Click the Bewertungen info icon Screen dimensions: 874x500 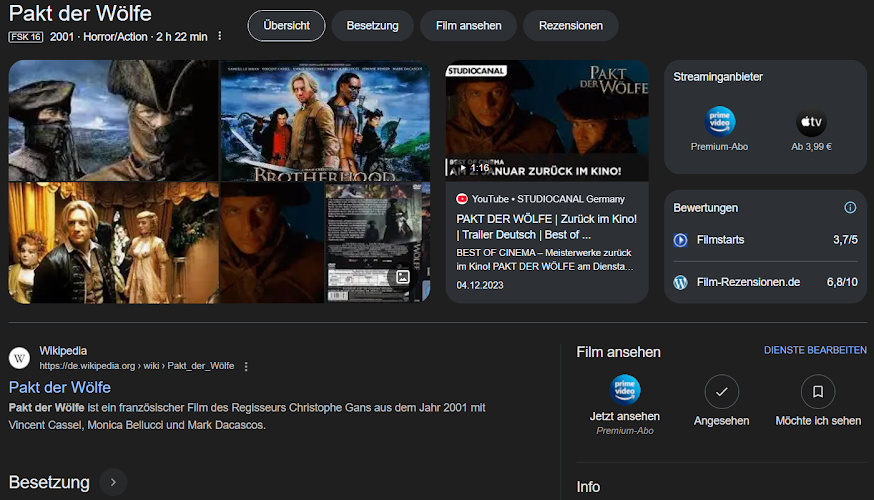850,207
